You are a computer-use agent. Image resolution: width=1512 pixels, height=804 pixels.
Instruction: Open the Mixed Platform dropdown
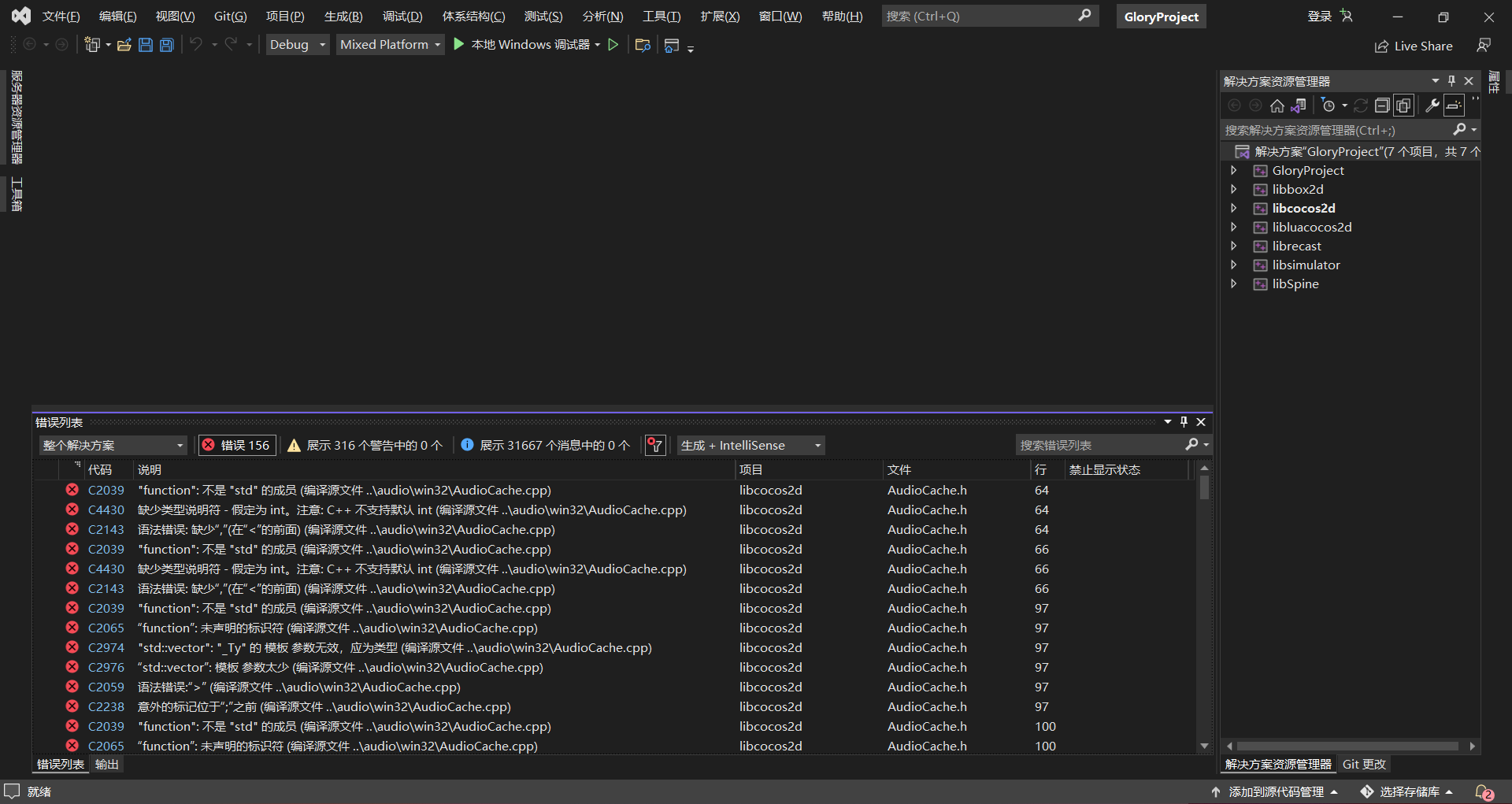pyautogui.click(x=390, y=44)
